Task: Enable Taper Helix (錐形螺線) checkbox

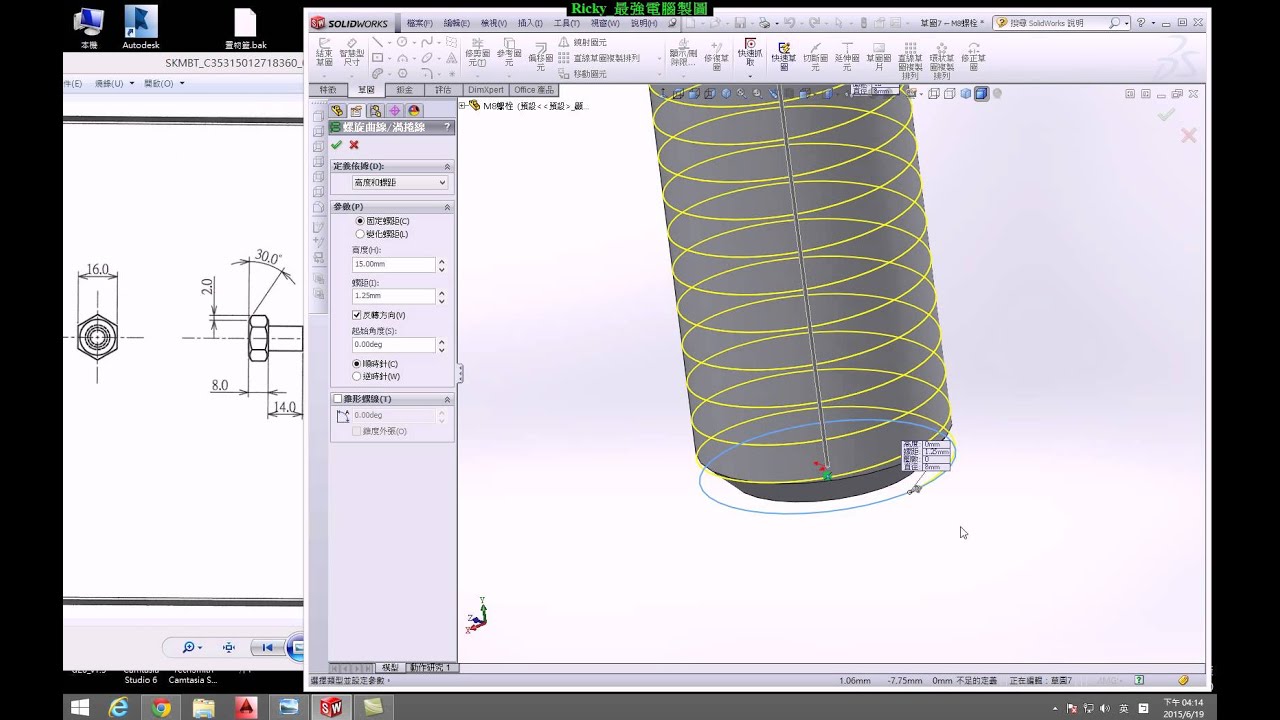Action: pyautogui.click(x=337, y=399)
